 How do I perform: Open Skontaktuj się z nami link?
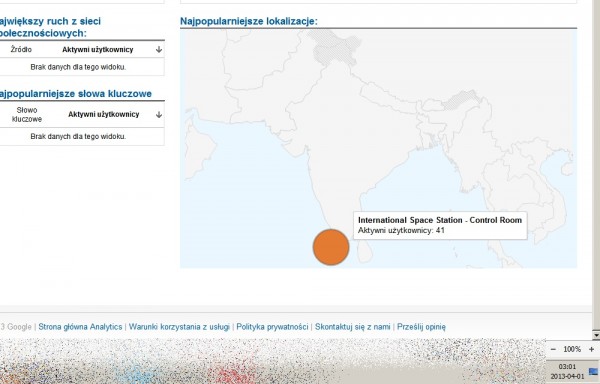(x=352, y=327)
